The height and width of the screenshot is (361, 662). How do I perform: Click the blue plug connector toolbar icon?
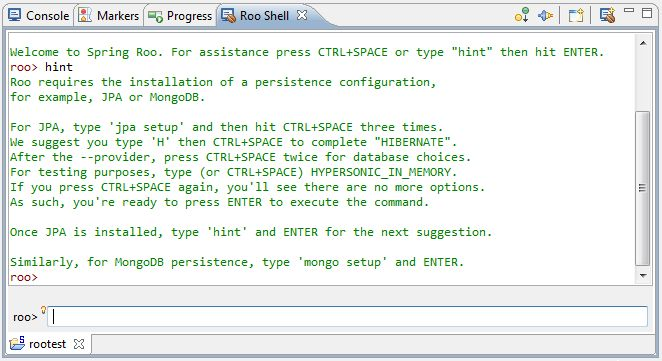(x=545, y=16)
